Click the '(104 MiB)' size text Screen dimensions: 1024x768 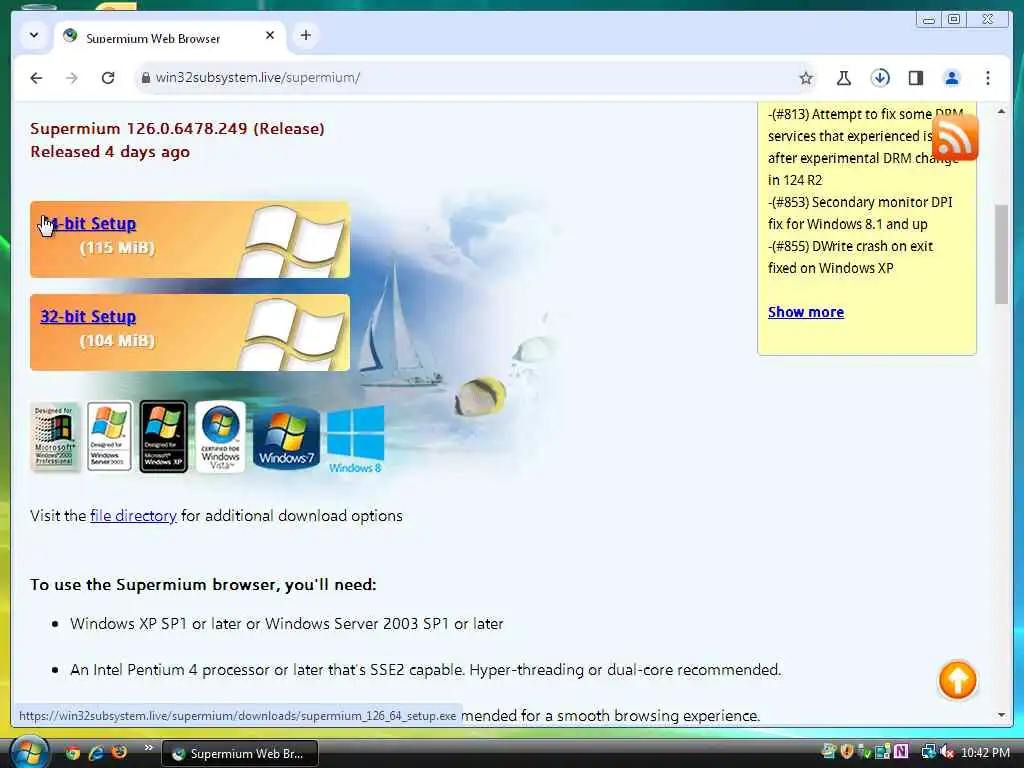click(x=118, y=341)
